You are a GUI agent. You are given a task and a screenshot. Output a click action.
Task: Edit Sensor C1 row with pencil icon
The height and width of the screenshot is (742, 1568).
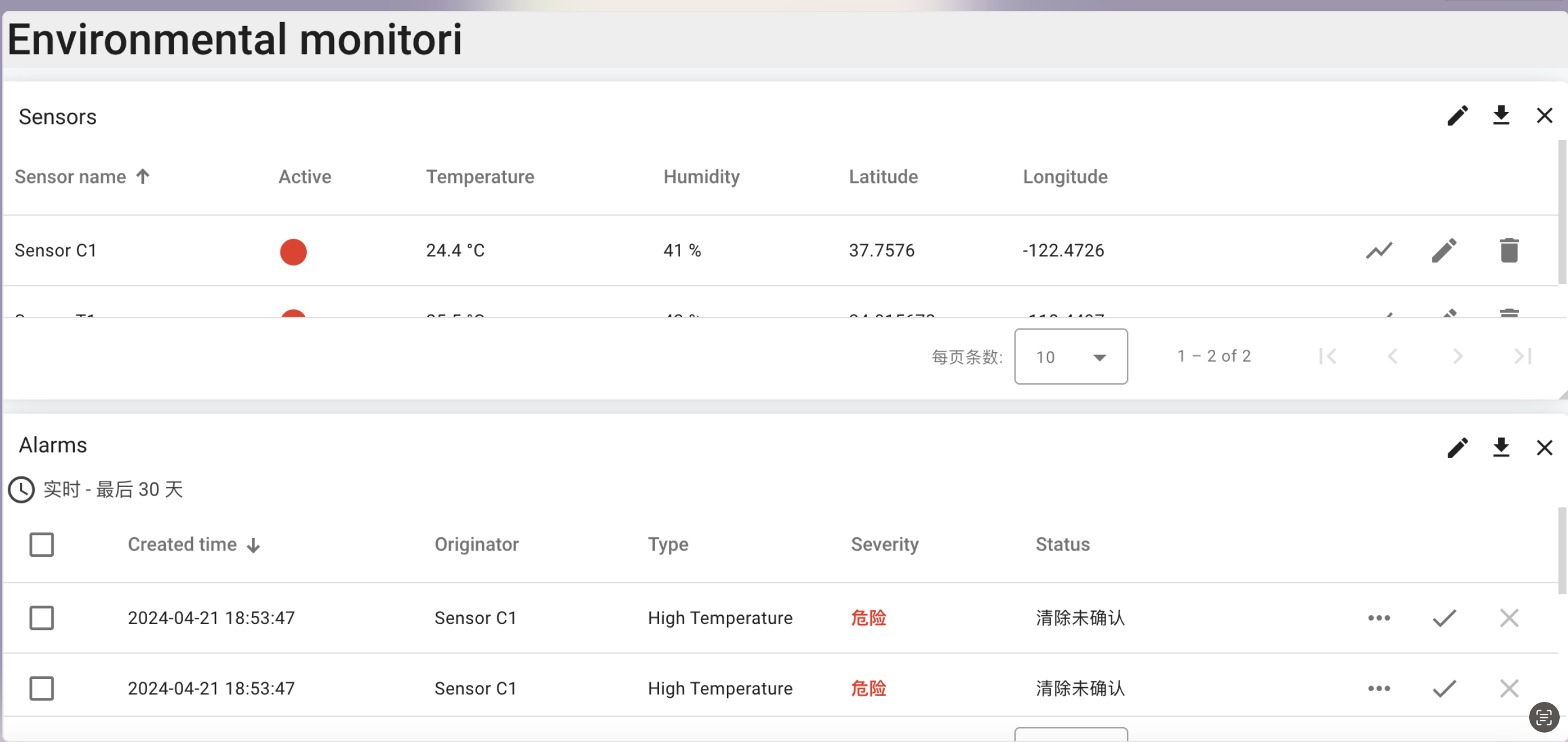click(x=1444, y=250)
